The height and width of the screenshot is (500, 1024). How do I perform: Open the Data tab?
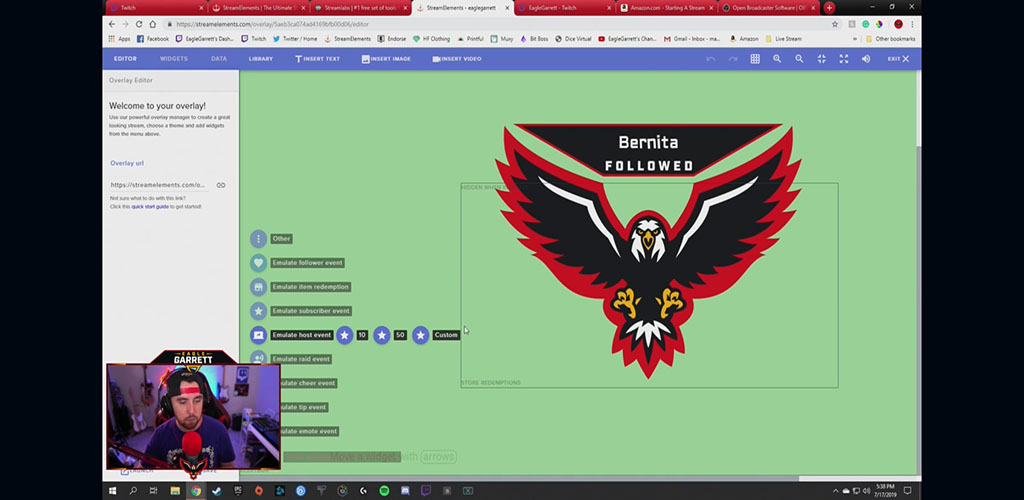tap(219, 59)
